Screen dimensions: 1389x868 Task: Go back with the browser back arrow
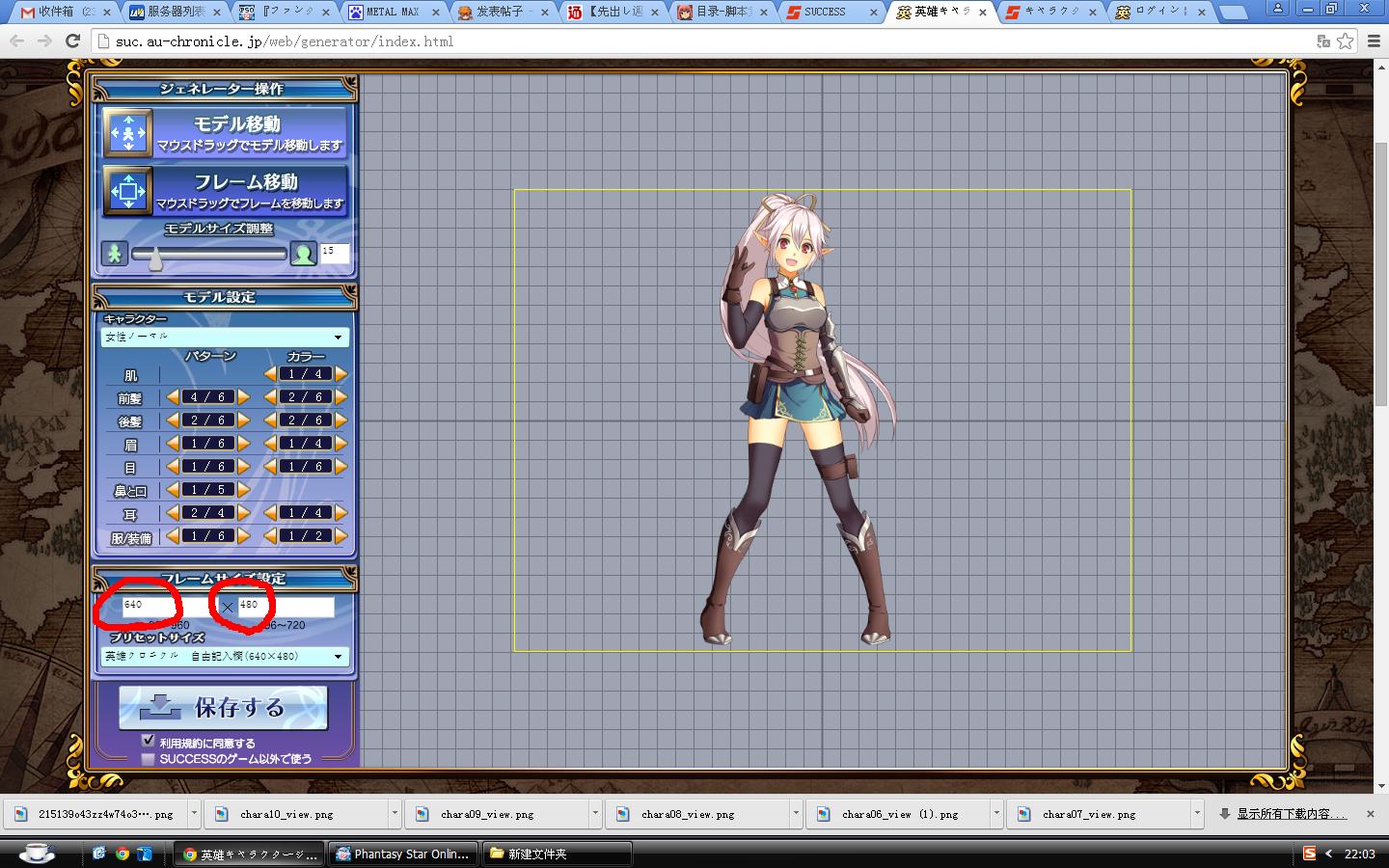pos(16,41)
